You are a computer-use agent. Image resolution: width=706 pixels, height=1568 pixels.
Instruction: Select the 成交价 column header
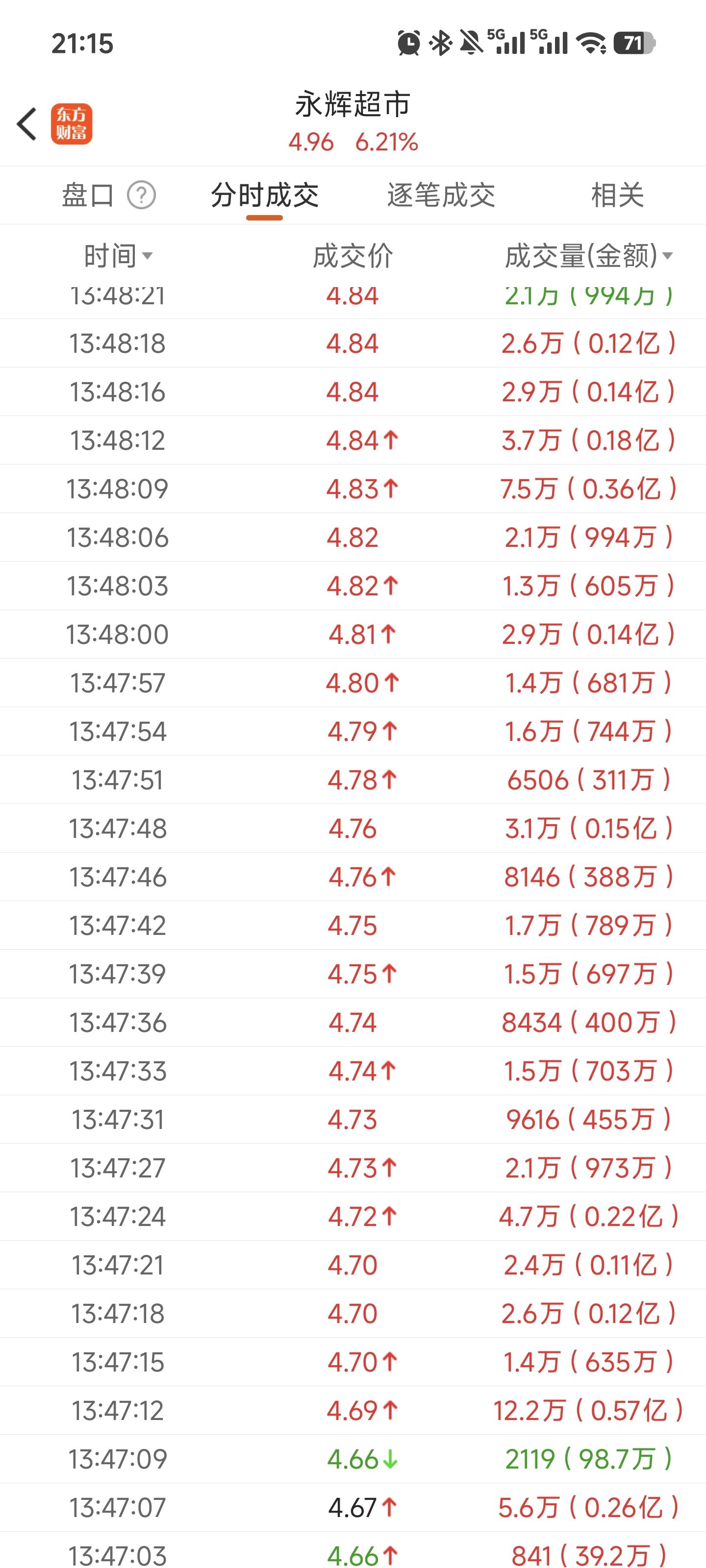(353, 256)
